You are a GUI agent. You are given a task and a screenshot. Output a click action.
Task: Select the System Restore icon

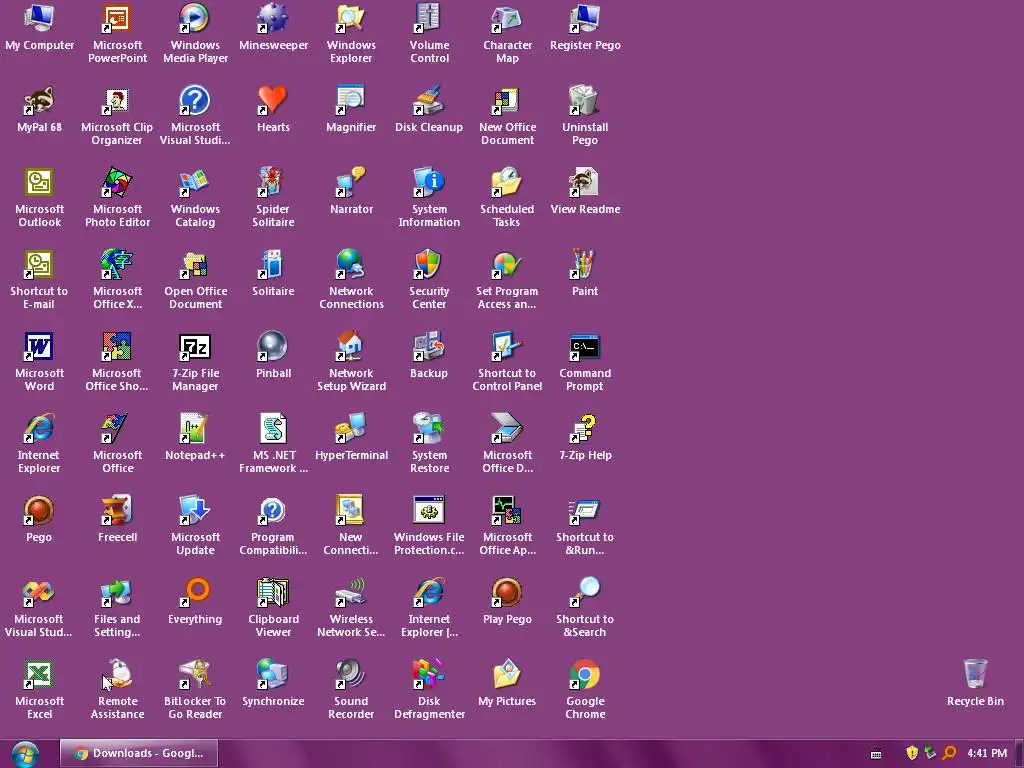[x=429, y=429]
